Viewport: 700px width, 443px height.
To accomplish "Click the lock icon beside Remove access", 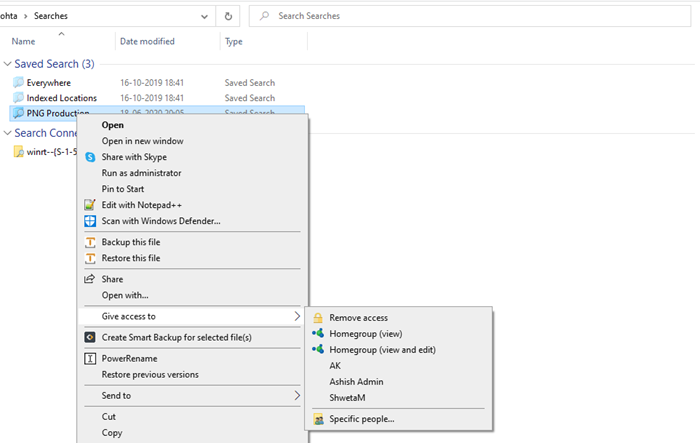I will [x=318, y=318].
